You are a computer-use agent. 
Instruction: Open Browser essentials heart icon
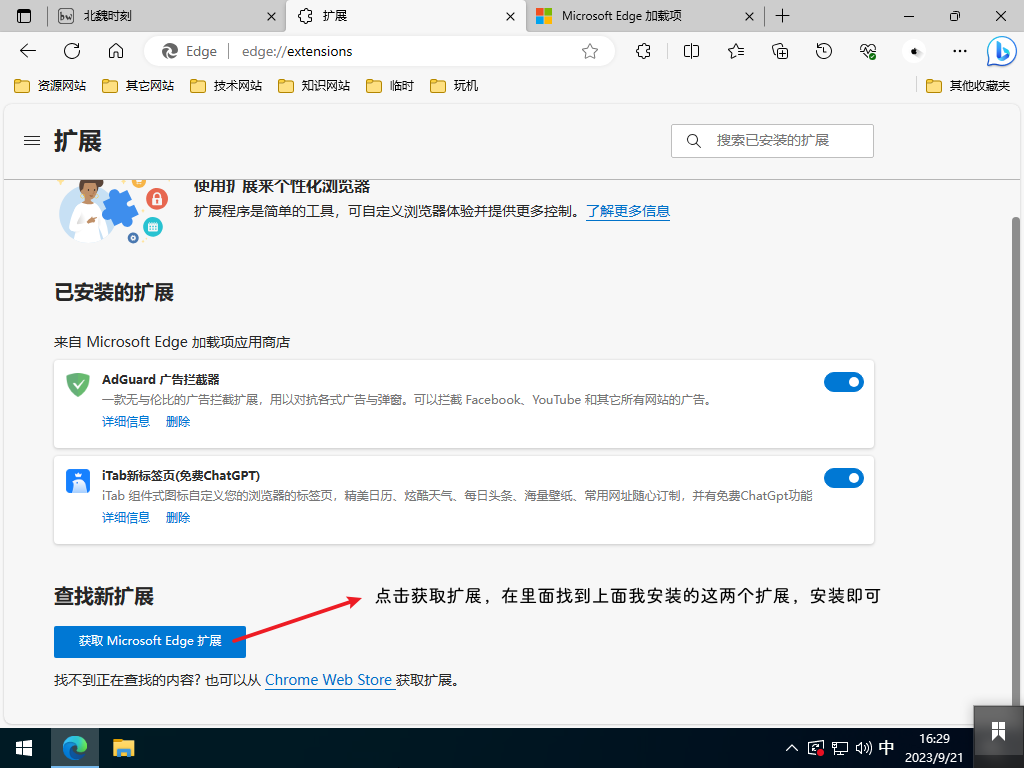868,51
